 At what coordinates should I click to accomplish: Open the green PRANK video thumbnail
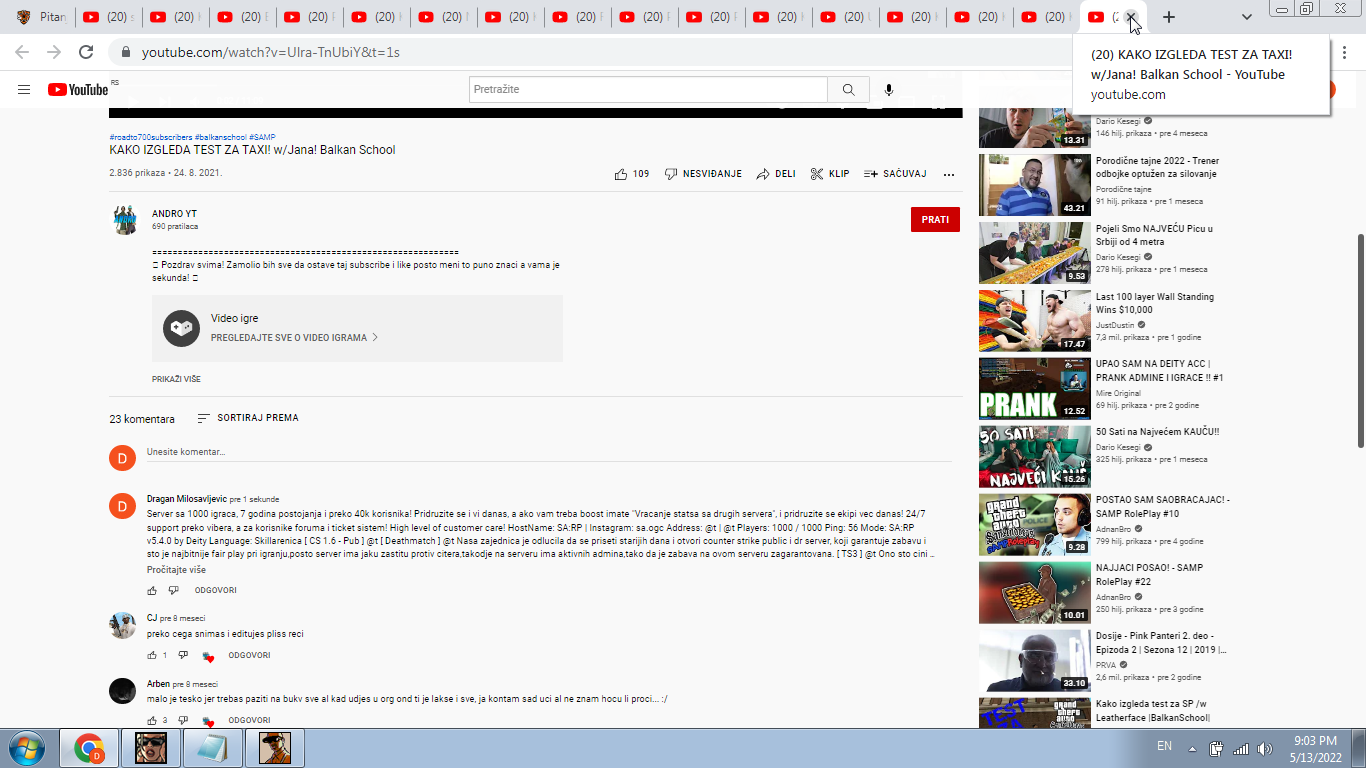coord(1034,388)
